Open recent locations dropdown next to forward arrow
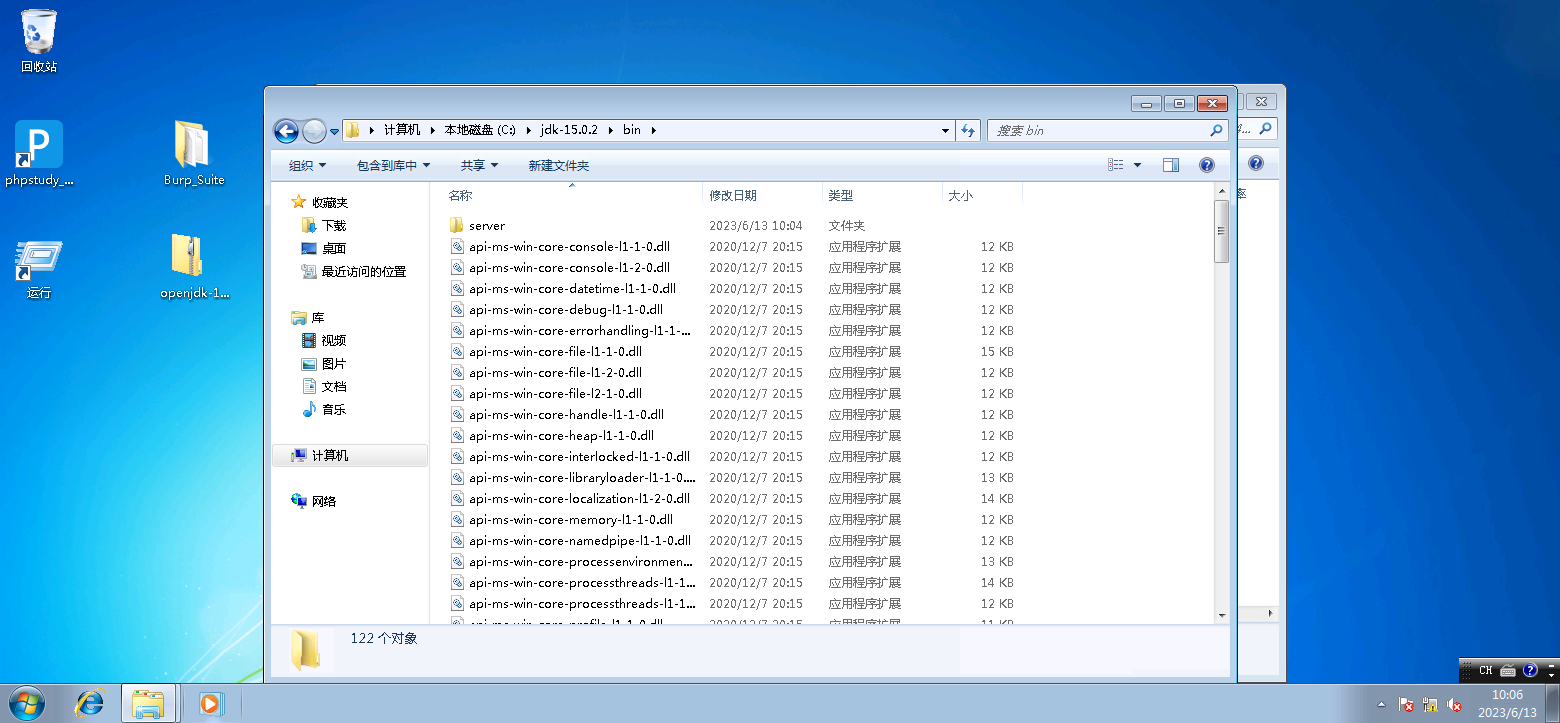This screenshot has height=723, width=1560. (x=334, y=132)
